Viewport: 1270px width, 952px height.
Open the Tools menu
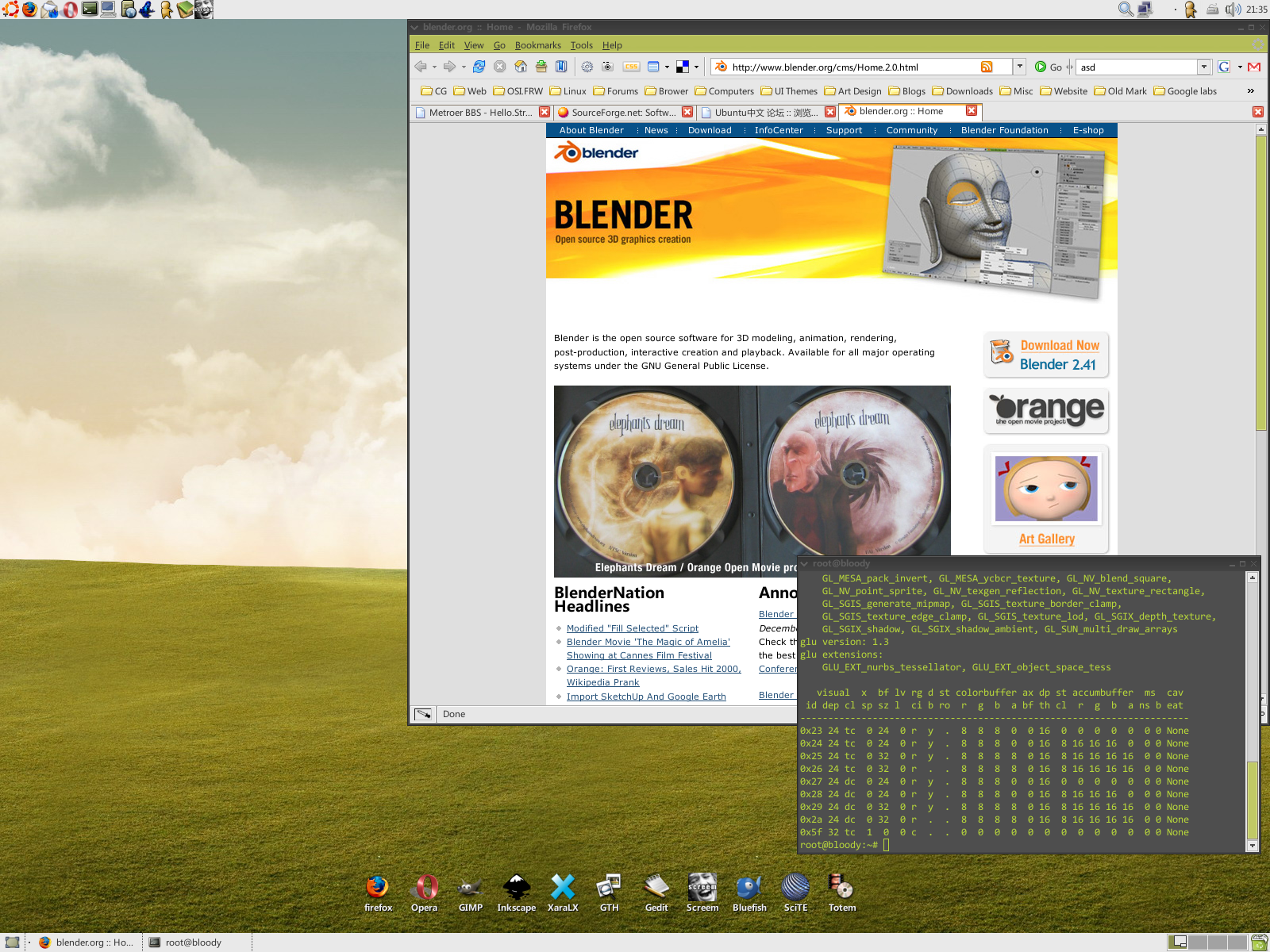[x=581, y=45]
